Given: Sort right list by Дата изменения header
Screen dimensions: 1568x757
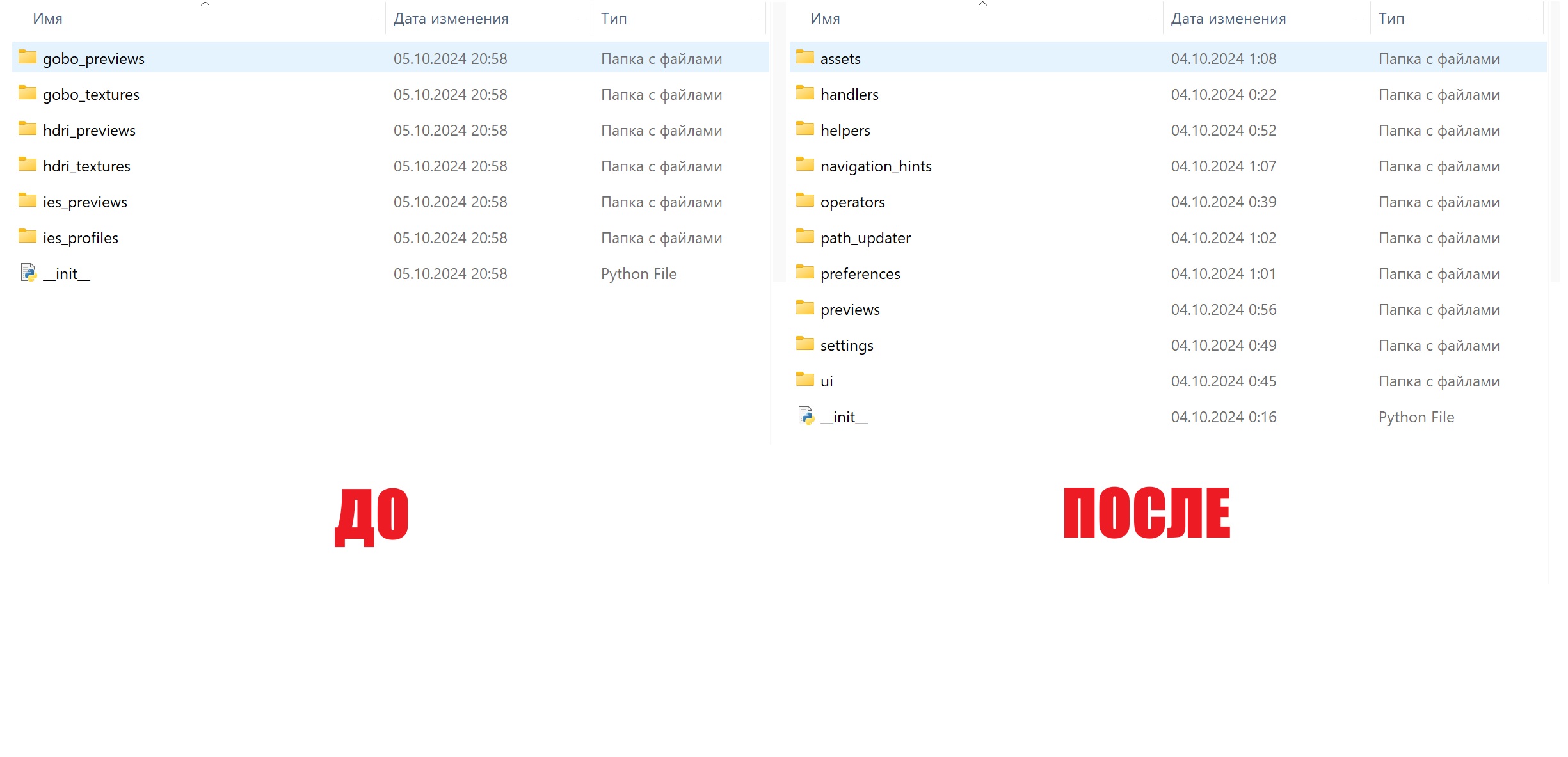Looking at the screenshot, I should point(1229,19).
